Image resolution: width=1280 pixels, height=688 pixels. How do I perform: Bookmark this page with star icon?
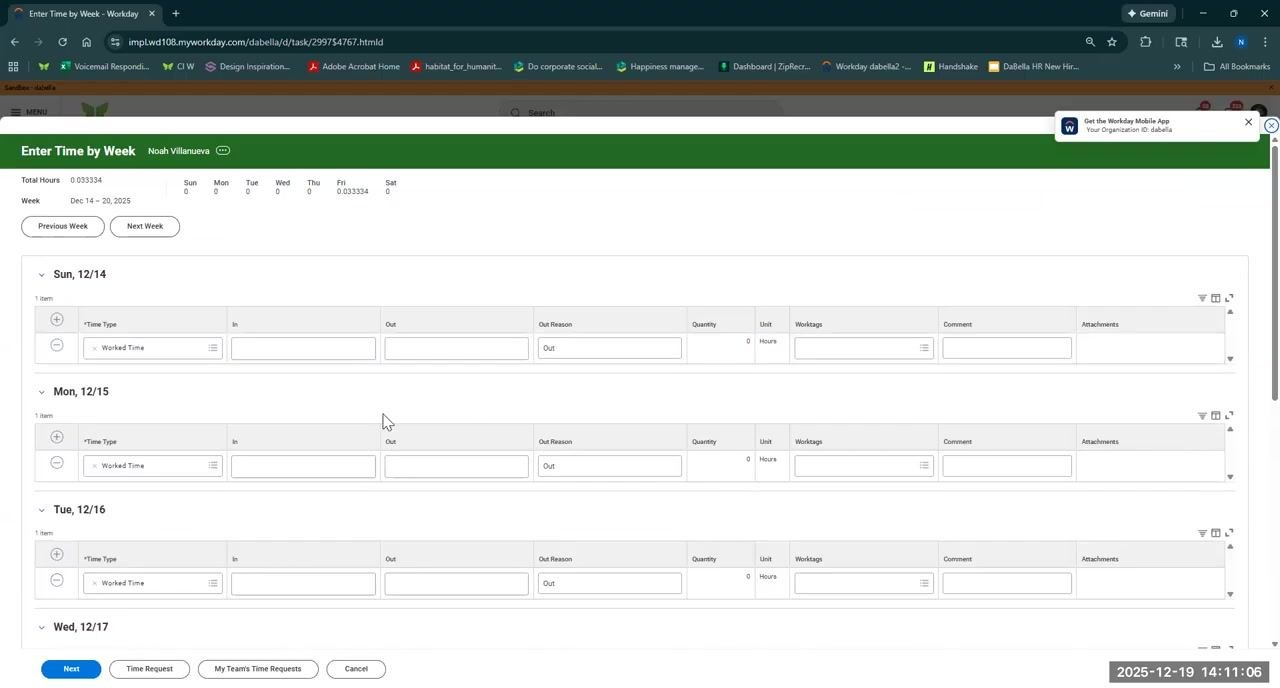pos(1112,42)
